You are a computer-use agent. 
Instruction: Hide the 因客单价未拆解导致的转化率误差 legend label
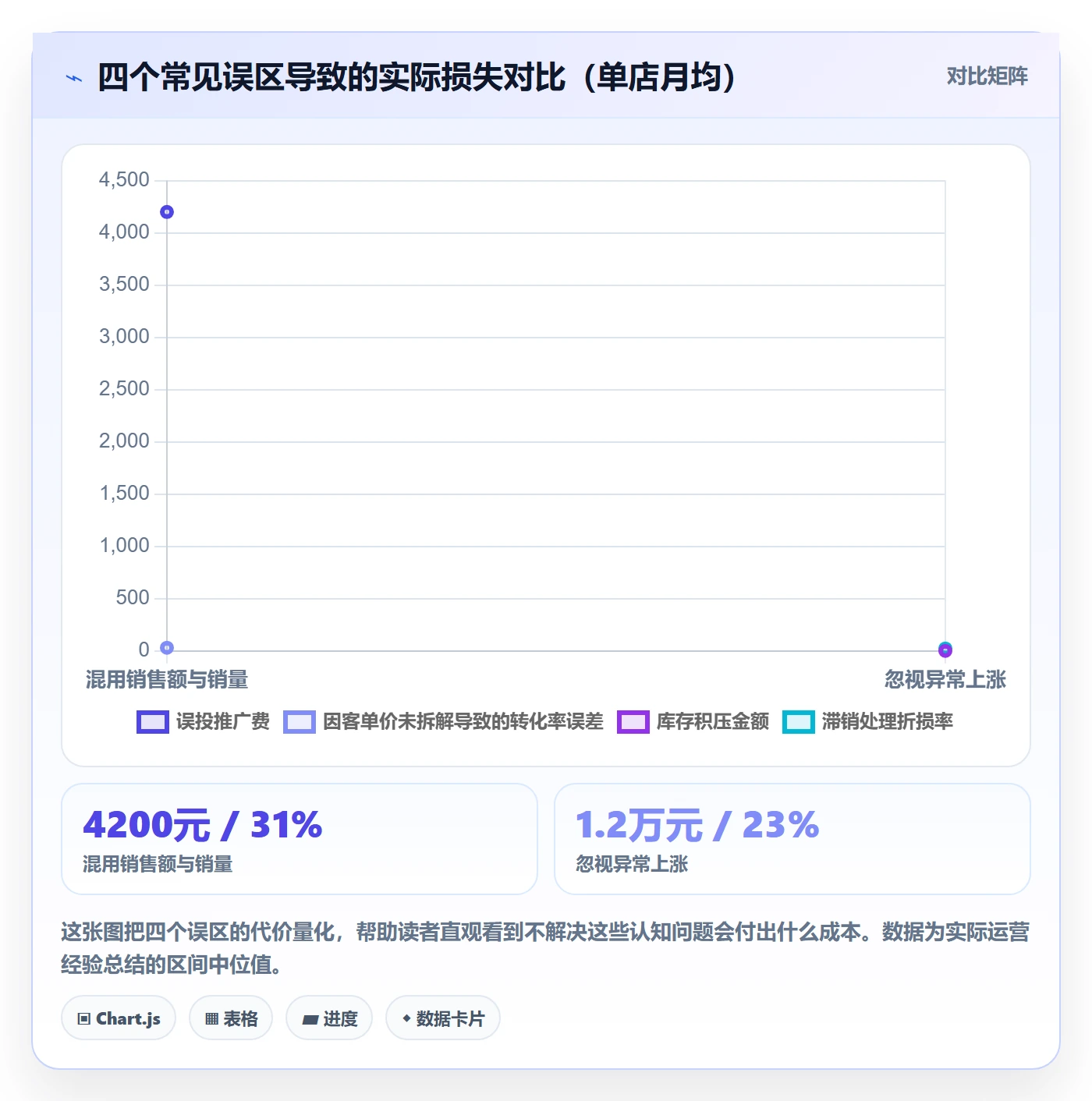[x=463, y=722]
